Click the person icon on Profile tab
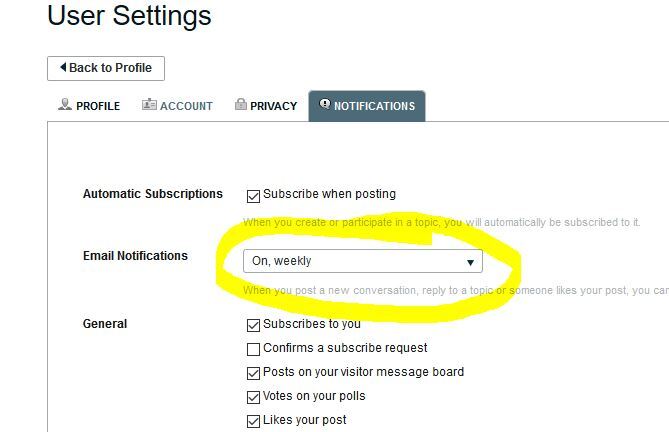 [x=65, y=105]
